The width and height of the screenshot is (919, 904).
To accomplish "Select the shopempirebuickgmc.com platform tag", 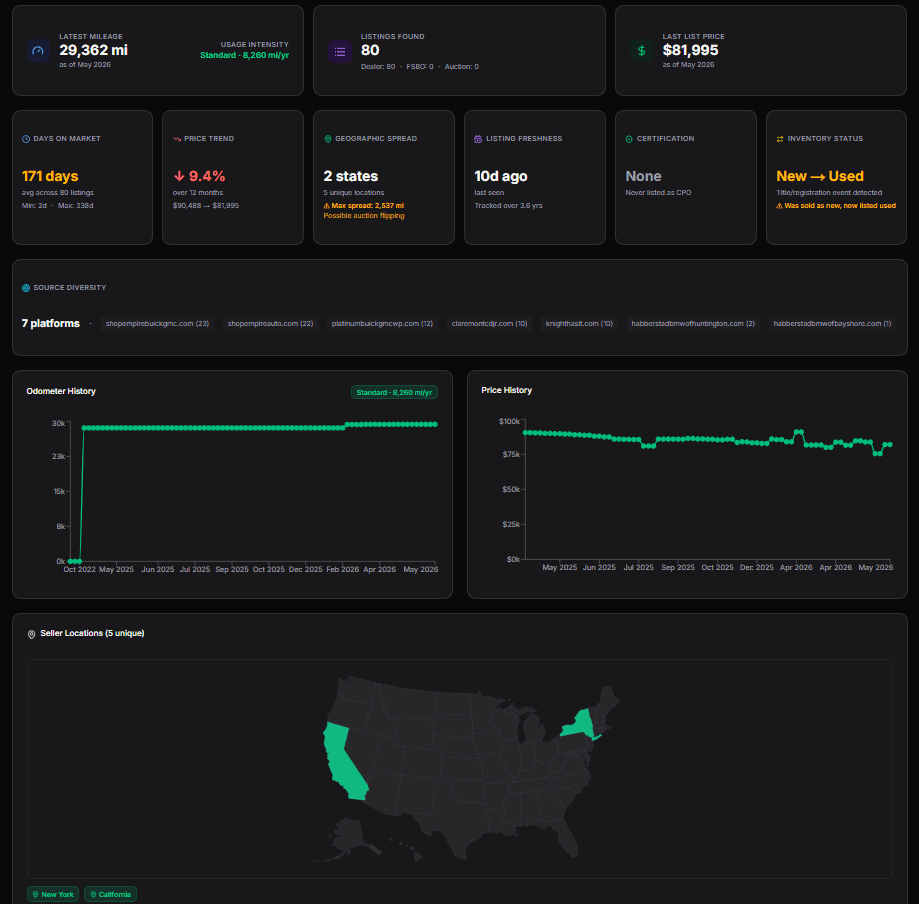I will [x=157, y=324].
